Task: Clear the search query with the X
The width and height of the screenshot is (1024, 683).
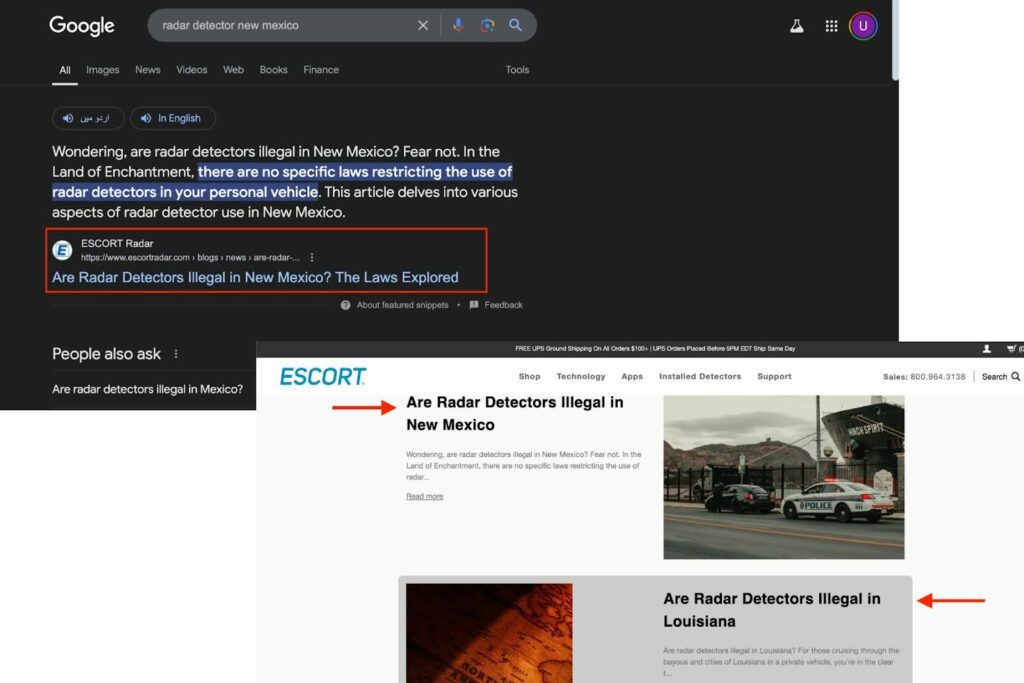Action: [x=423, y=25]
